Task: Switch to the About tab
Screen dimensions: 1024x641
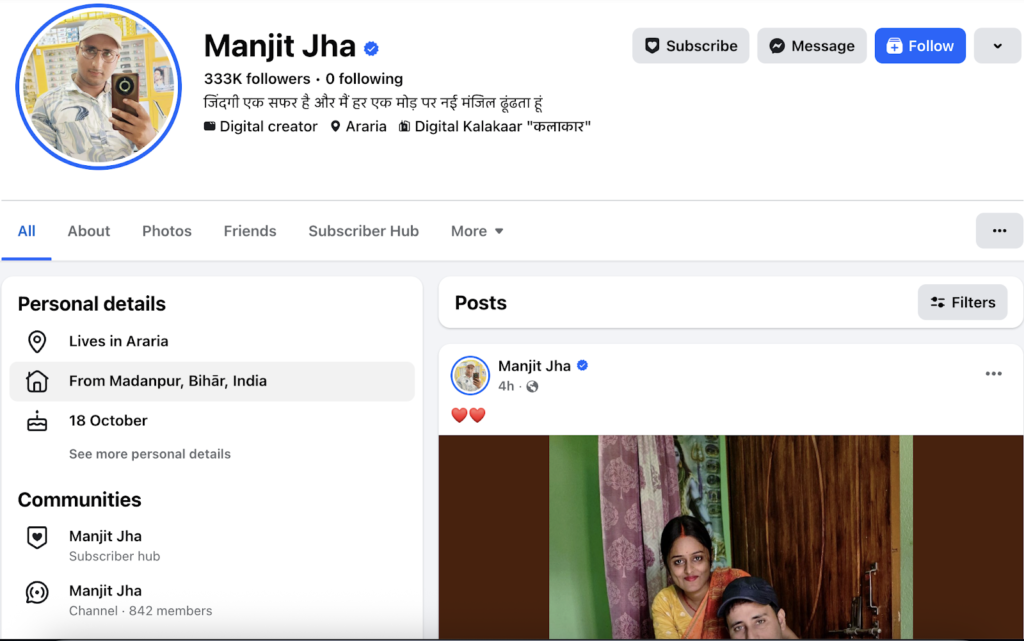Action: [x=89, y=231]
